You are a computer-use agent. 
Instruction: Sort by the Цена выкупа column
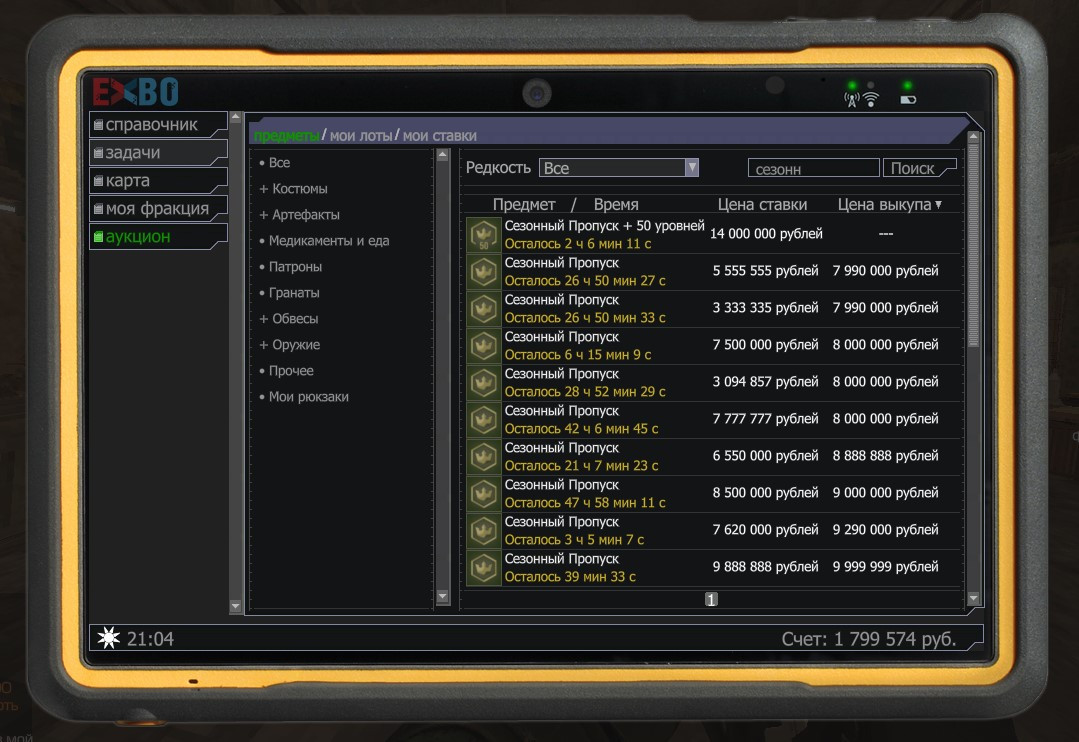tap(889, 204)
